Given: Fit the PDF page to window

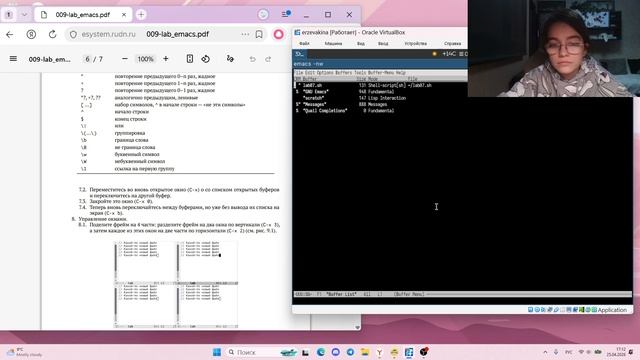Looking at the screenshot, I should pos(190,59).
